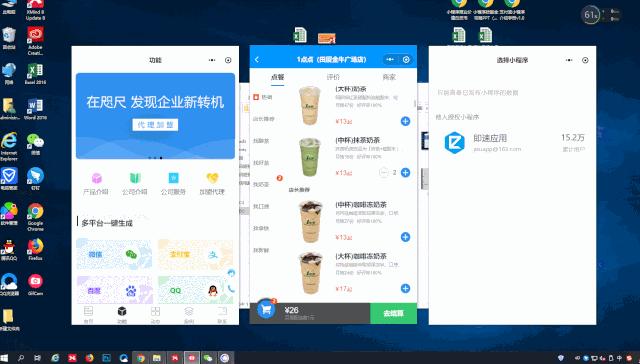Click the (中杯)抹茶奶茶 green drink image

click(x=310, y=157)
